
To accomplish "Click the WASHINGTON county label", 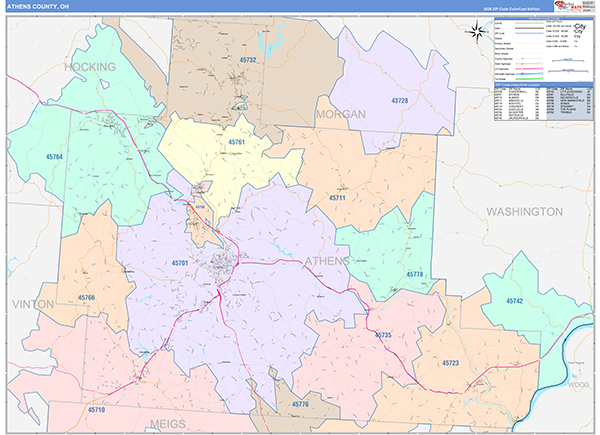I will [525, 212].
